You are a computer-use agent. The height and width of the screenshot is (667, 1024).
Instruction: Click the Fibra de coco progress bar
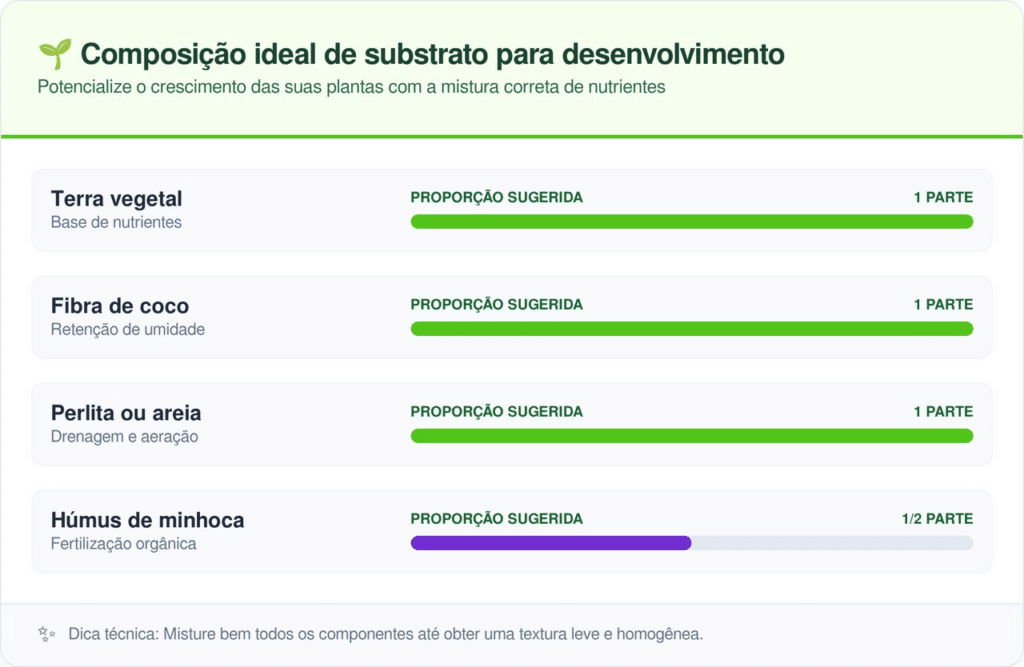coord(691,329)
